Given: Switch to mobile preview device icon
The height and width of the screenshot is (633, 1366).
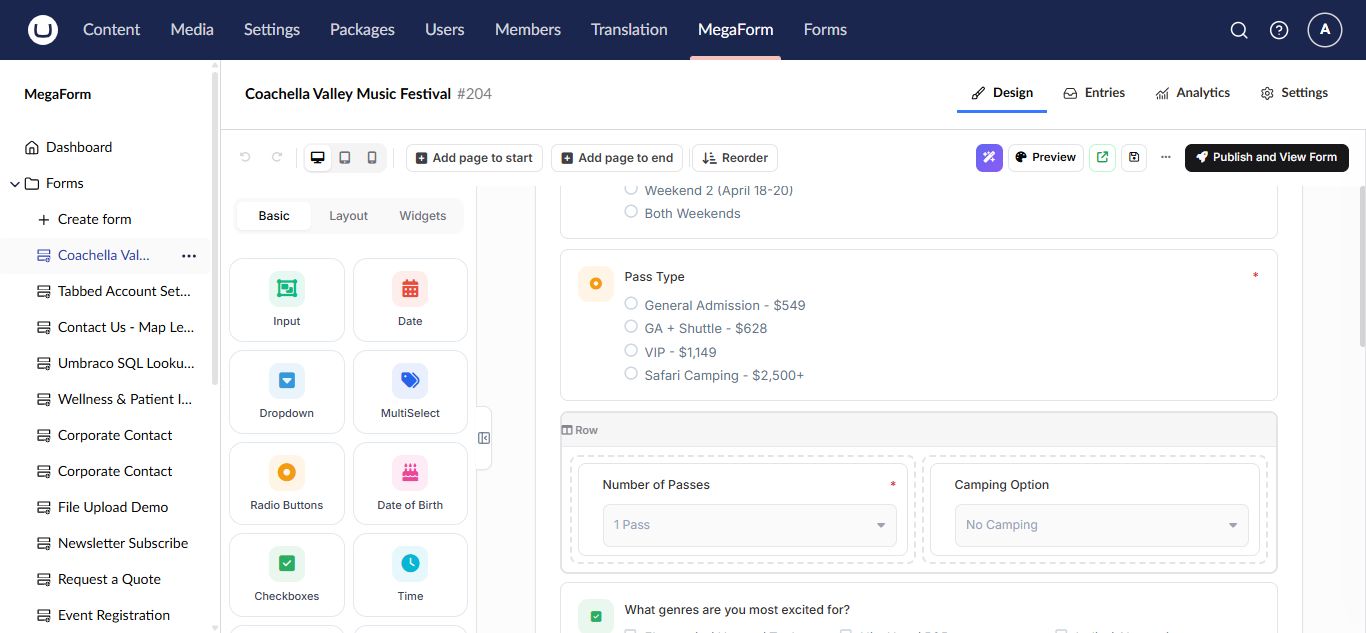Looking at the screenshot, I should [x=372, y=158].
